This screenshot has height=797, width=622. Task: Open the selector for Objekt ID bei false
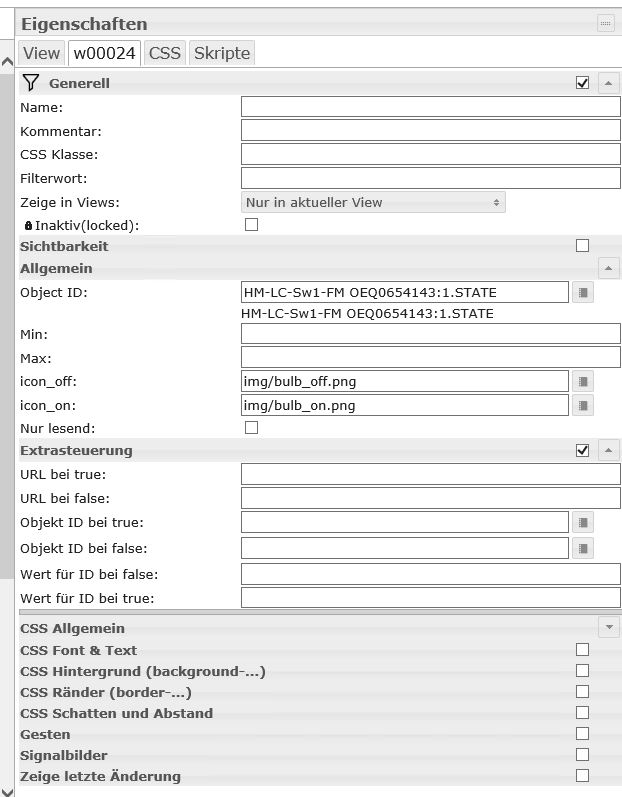pos(583,548)
